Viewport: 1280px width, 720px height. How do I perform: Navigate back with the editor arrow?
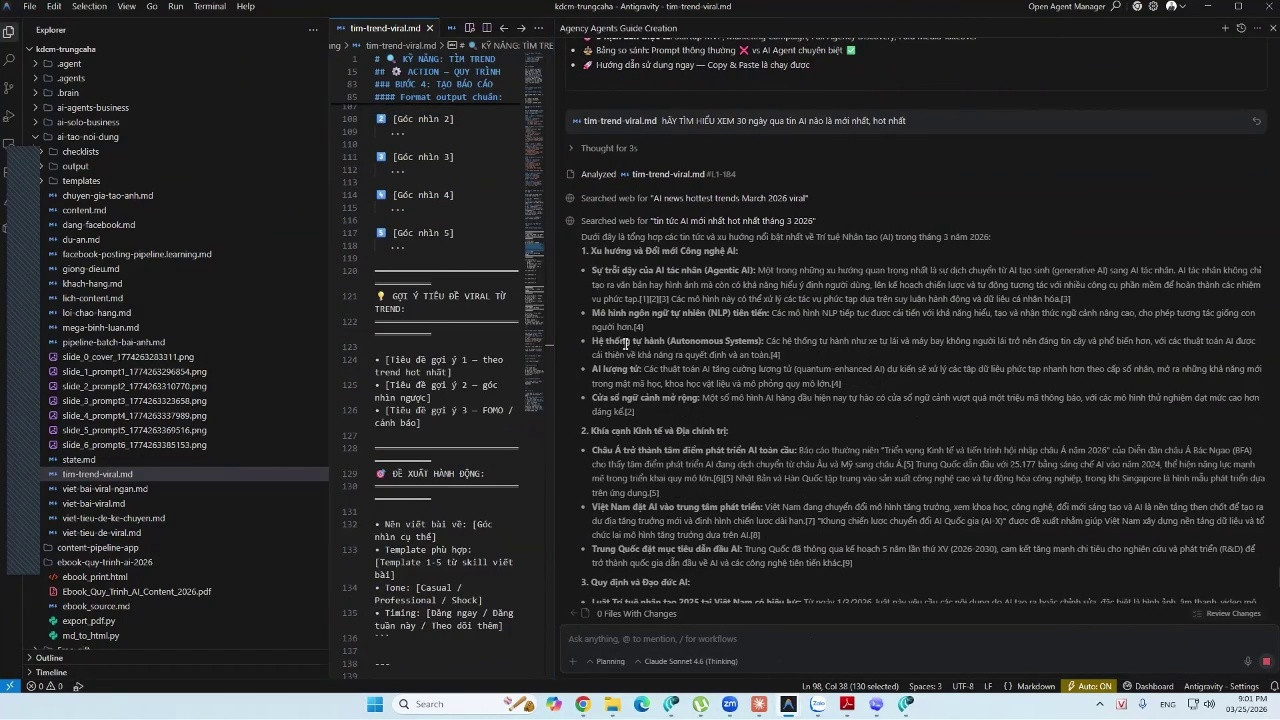(504, 28)
